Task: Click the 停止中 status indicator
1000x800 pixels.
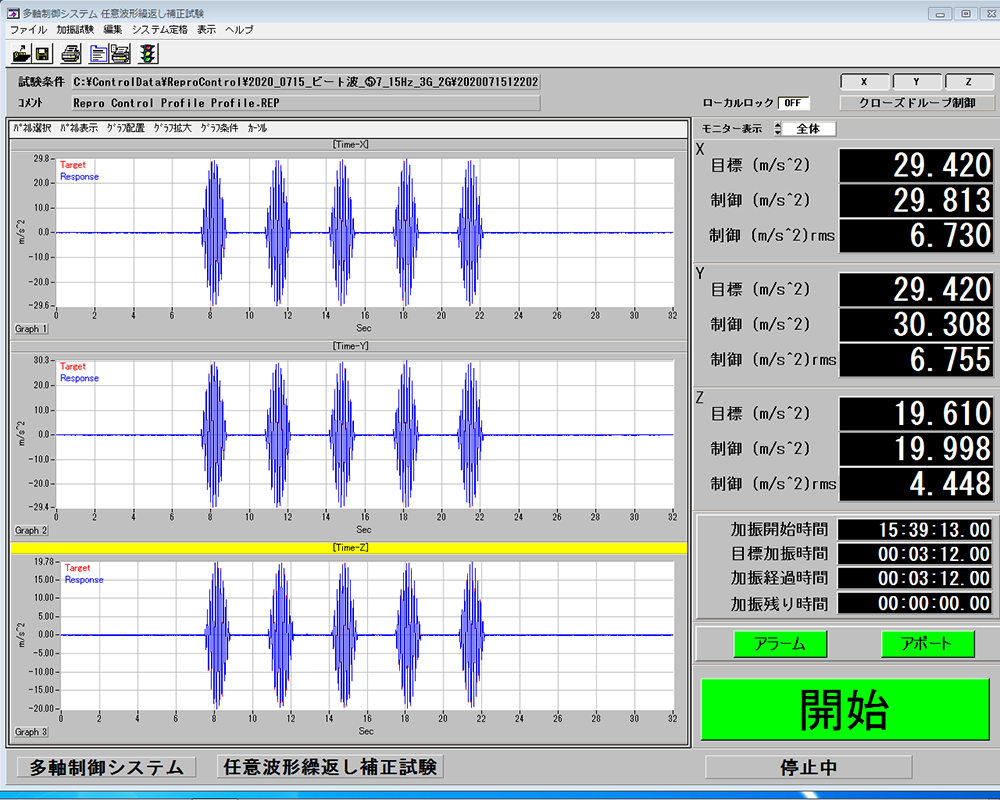Action: [x=809, y=767]
